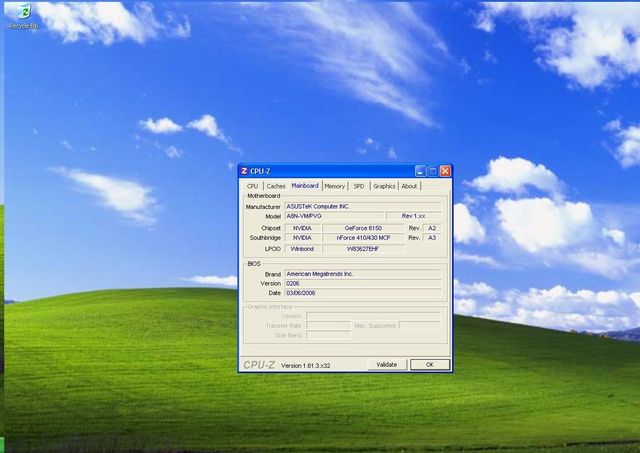640x453 pixels.
Task: Click the OK button
Action: tap(430, 365)
